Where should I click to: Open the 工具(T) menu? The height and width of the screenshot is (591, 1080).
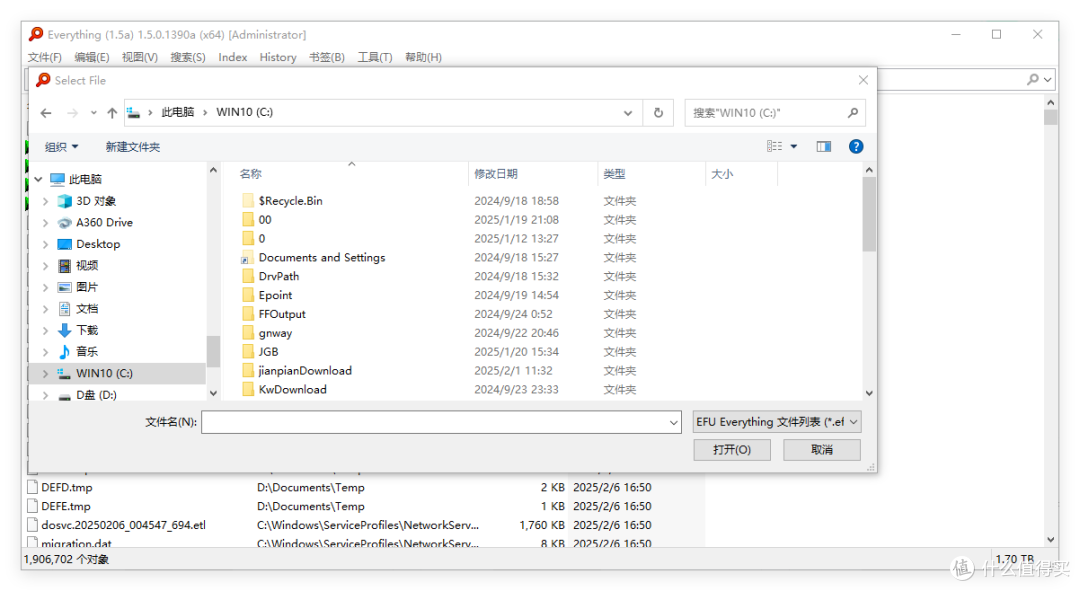375,57
